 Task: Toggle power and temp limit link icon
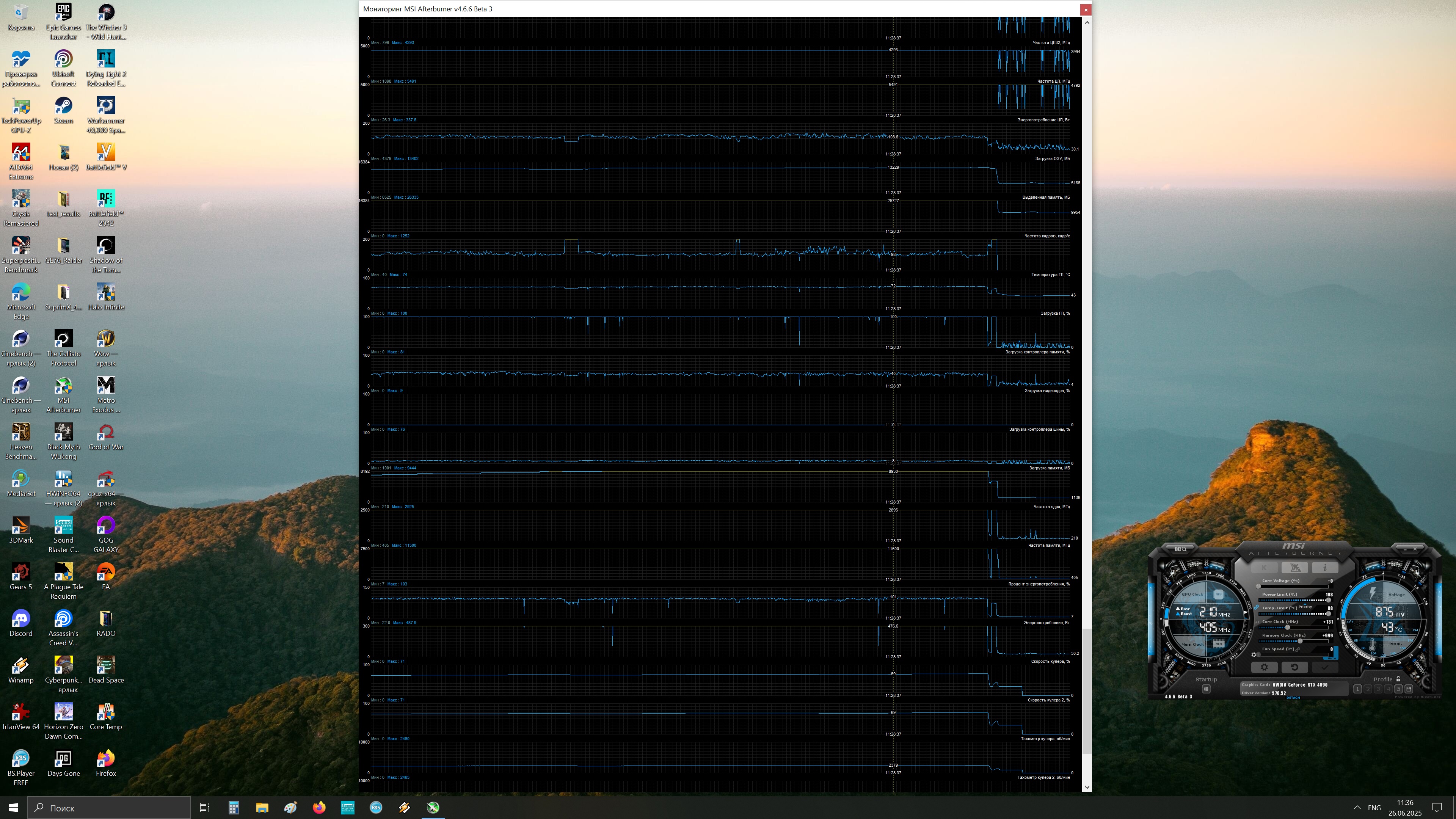point(1257,607)
